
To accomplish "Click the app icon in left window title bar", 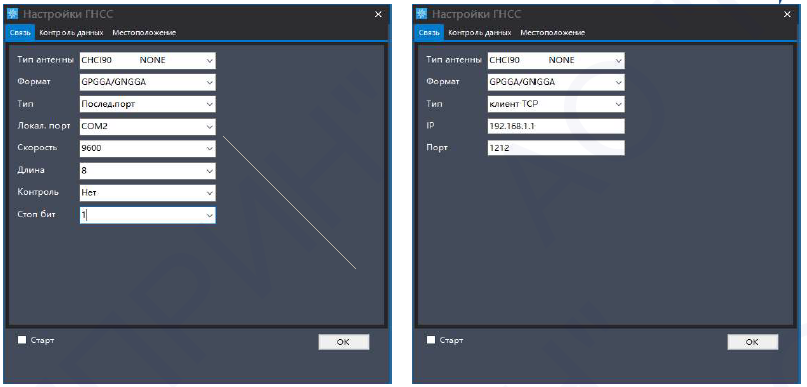I will 12,14.
